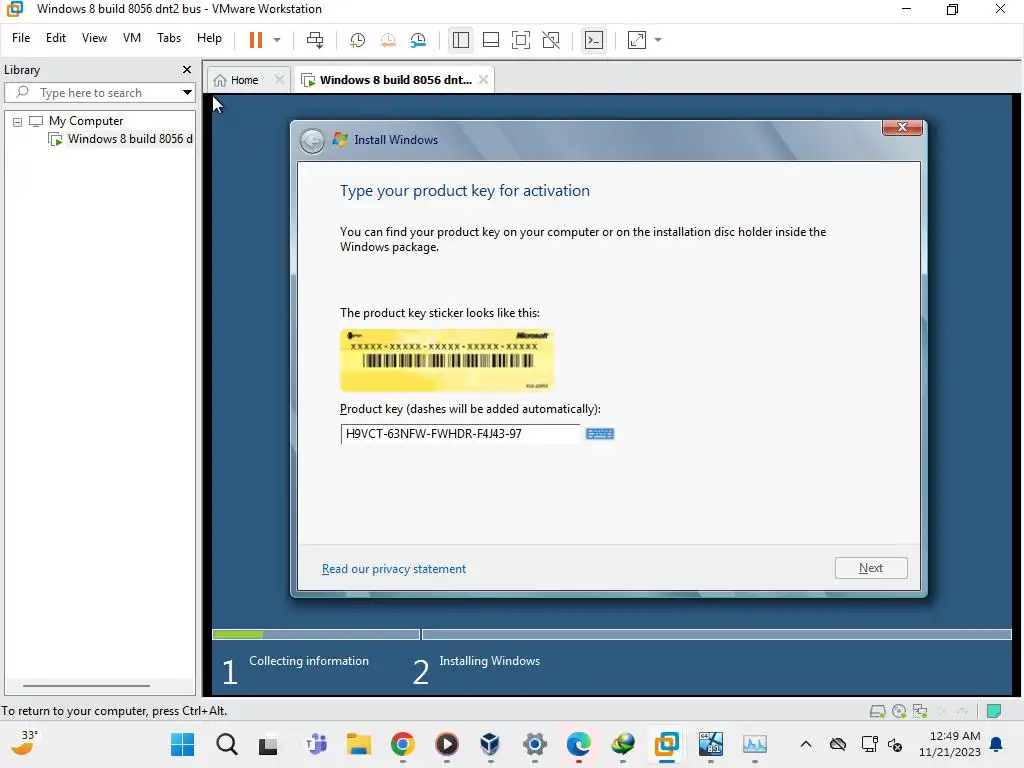Toggle the thumbnail bar view icon
Viewport: 1024px width, 768px height.
490,40
